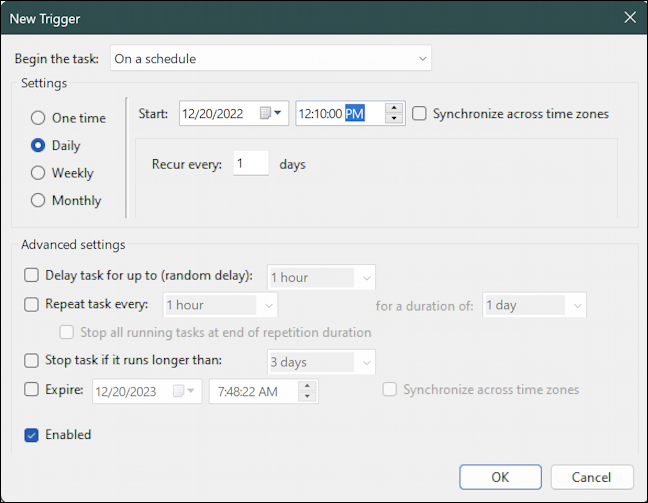
Task: Decrease Expire time with down arrow
Action: click(307, 396)
